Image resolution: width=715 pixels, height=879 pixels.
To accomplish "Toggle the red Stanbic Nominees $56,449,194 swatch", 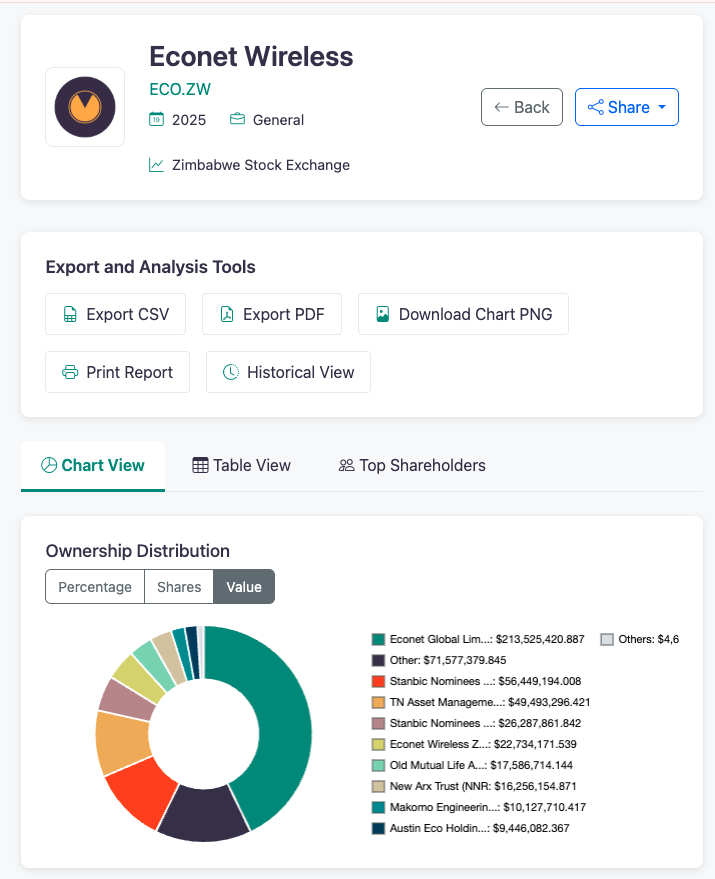I will click(379, 682).
